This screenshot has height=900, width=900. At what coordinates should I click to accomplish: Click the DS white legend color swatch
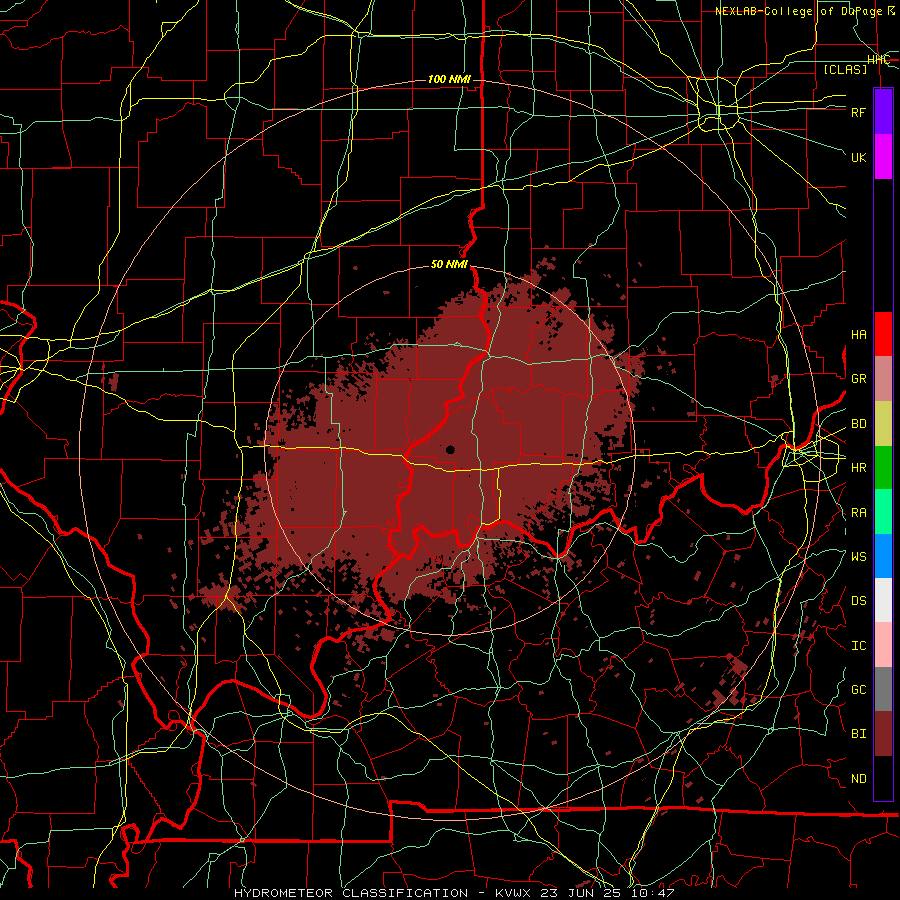[x=883, y=600]
